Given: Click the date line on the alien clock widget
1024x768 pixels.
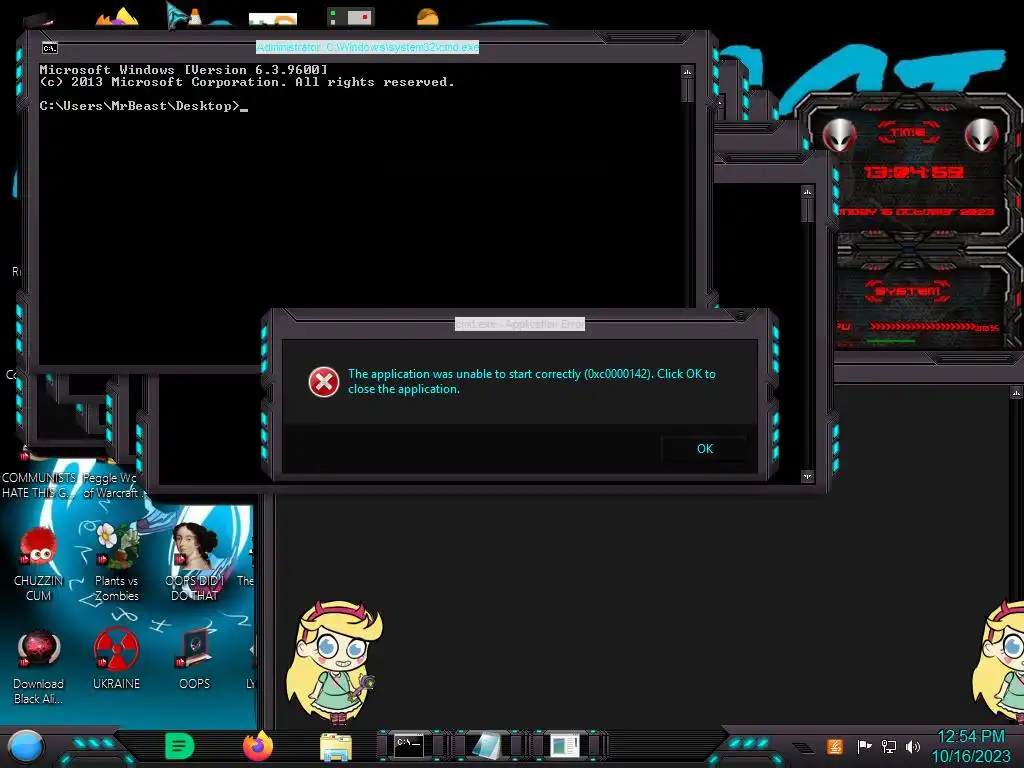Looking at the screenshot, I should tap(916, 212).
